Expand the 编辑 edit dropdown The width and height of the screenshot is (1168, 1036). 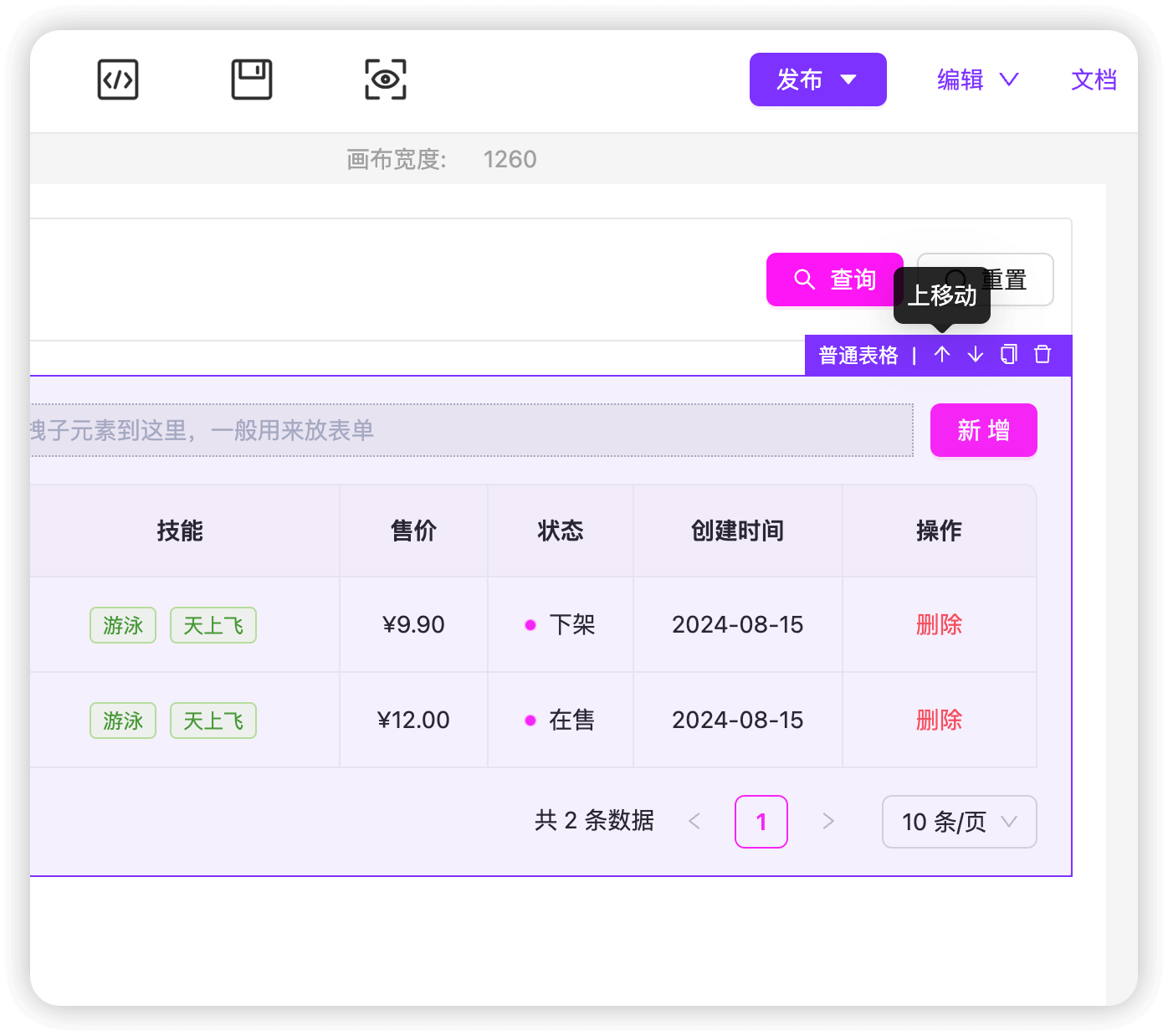pyautogui.click(x=977, y=79)
